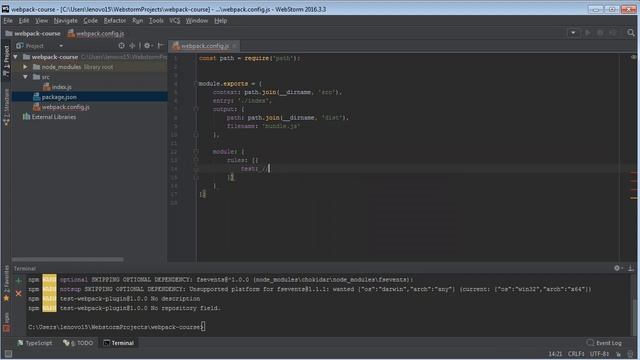Image resolution: width=640 pixels, height=360 pixels.
Task: Change file encoding UTF-8 in status bar
Action: pos(600,354)
